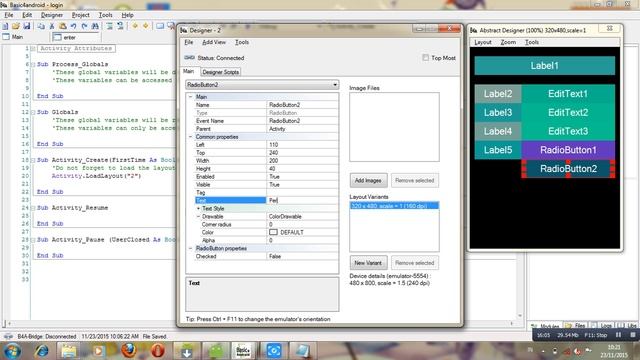Click the Paste toolbar icon
Viewport: 640px width, 360px height.
click(62, 26)
